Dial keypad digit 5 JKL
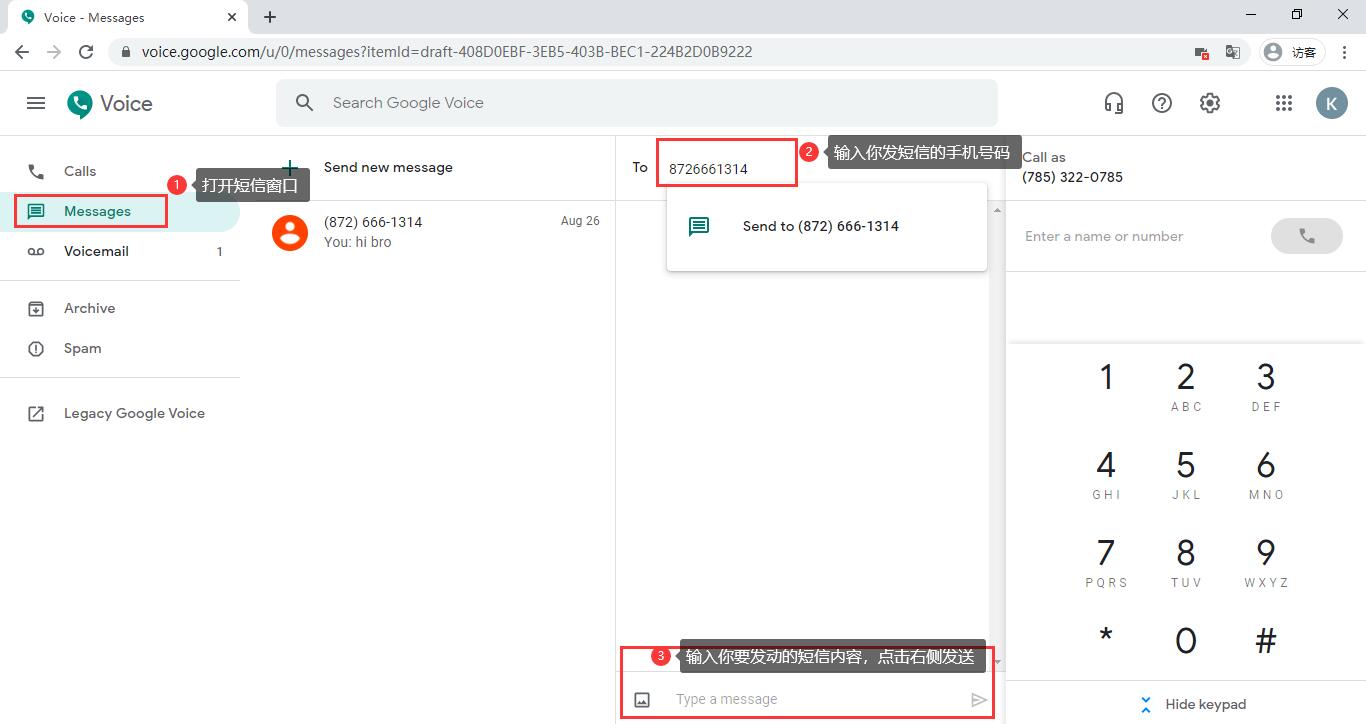 point(1186,474)
